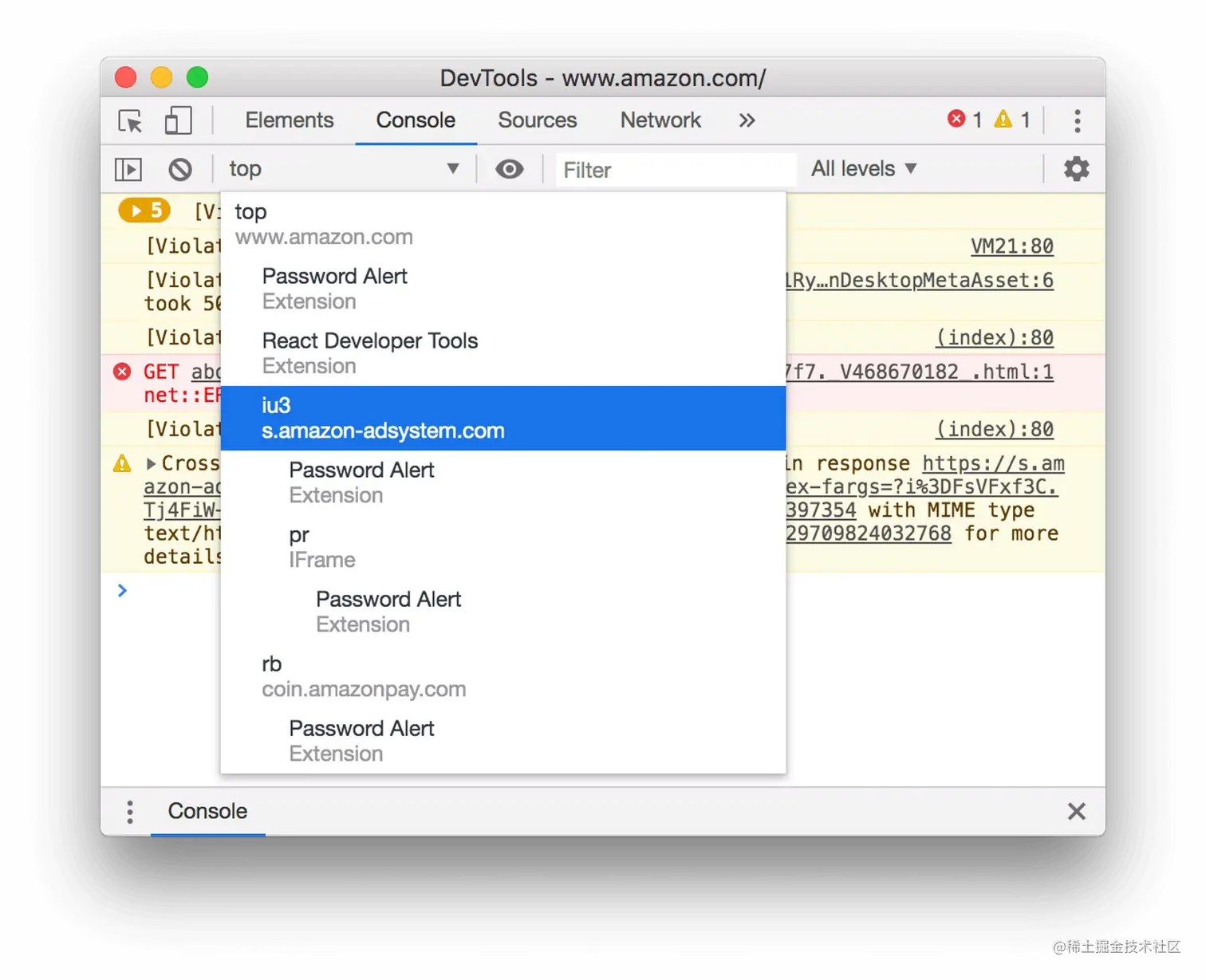Select Password Alert extension under top
Image resolution: width=1206 pixels, height=980 pixels.
click(503, 289)
